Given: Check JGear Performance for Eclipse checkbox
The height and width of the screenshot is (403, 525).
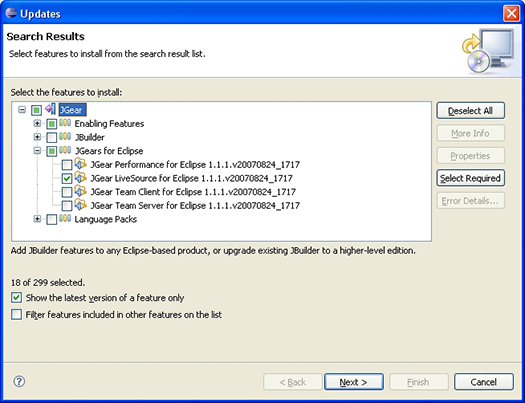Looking at the screenshot, I should 67,165.
